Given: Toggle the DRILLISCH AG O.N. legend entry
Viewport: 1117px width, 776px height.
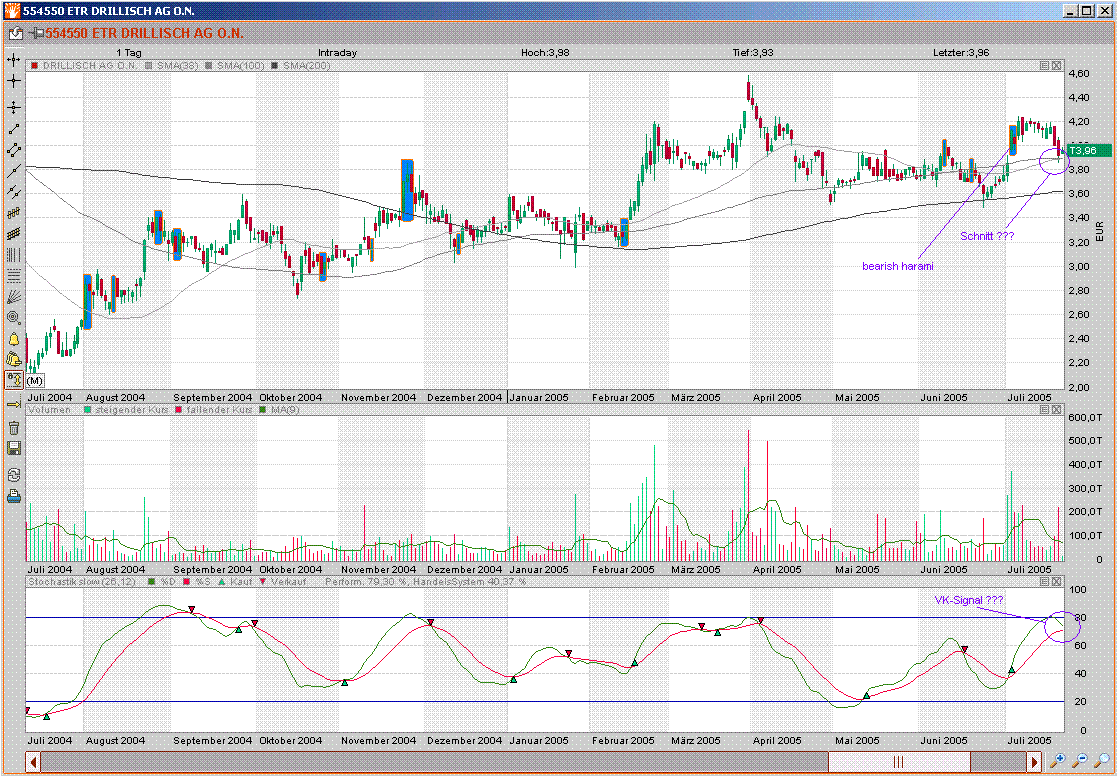Looking at the screenshot, I should (x=85, y=66).
